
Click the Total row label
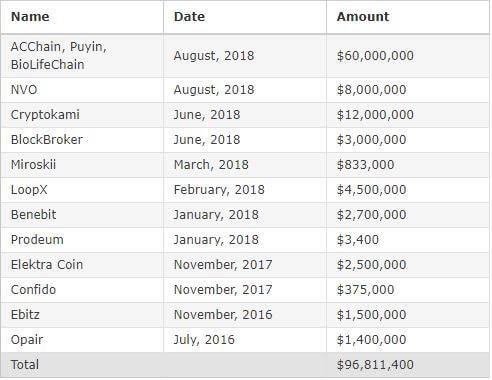[x=25, y=365]
